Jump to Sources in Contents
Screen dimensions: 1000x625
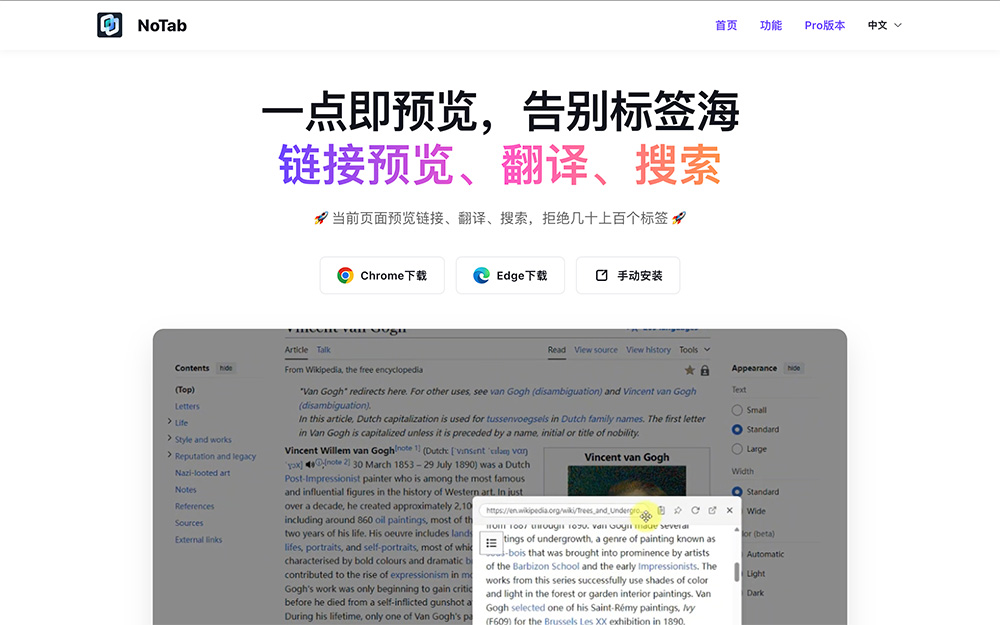(189, 522)
